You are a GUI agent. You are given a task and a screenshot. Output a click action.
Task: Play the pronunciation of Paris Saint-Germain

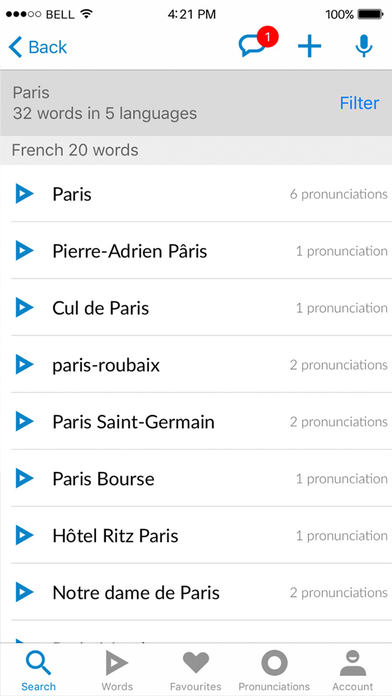pos(24,421)
